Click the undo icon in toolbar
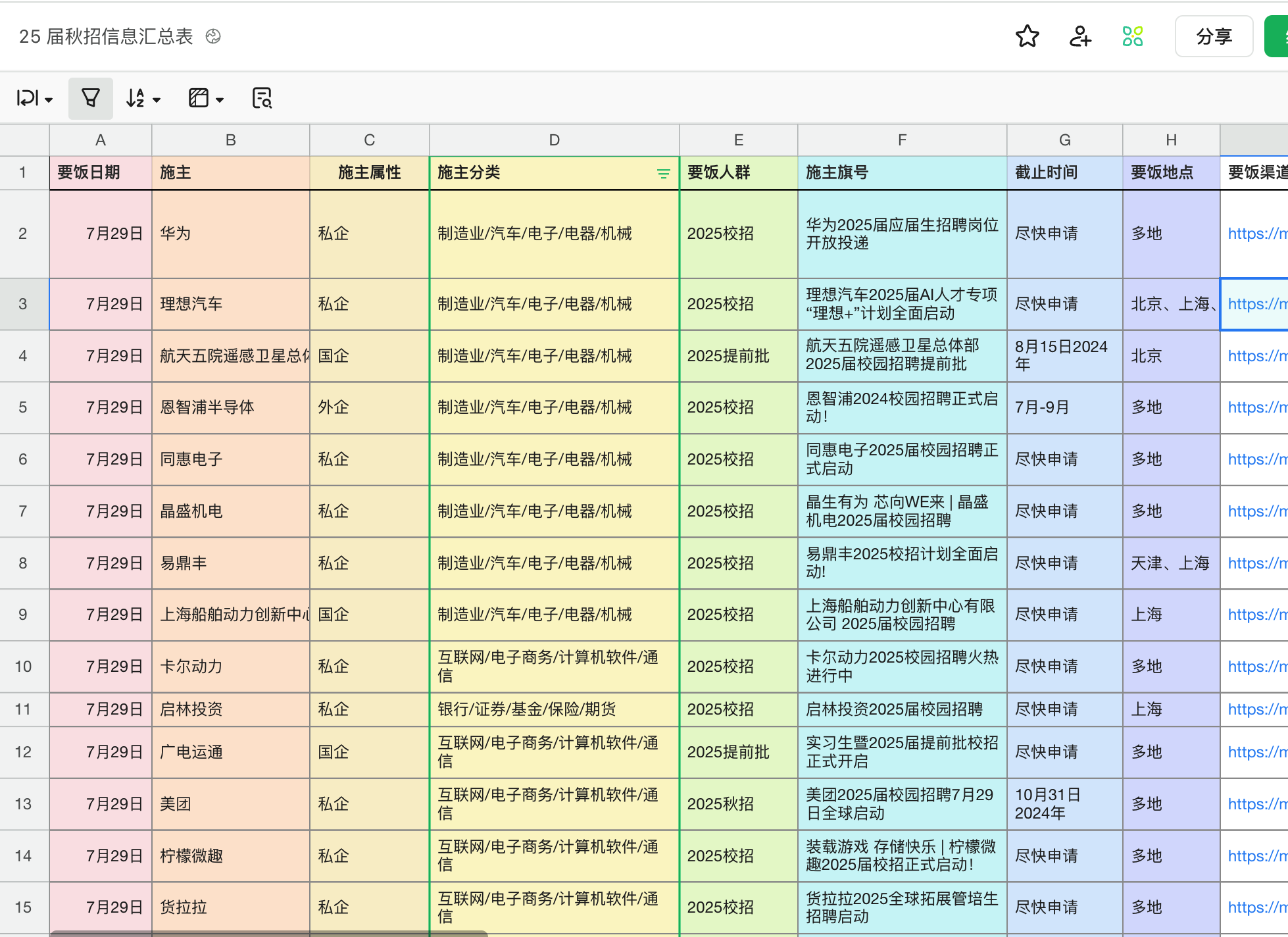The image size is (1288, 937). 27,98
